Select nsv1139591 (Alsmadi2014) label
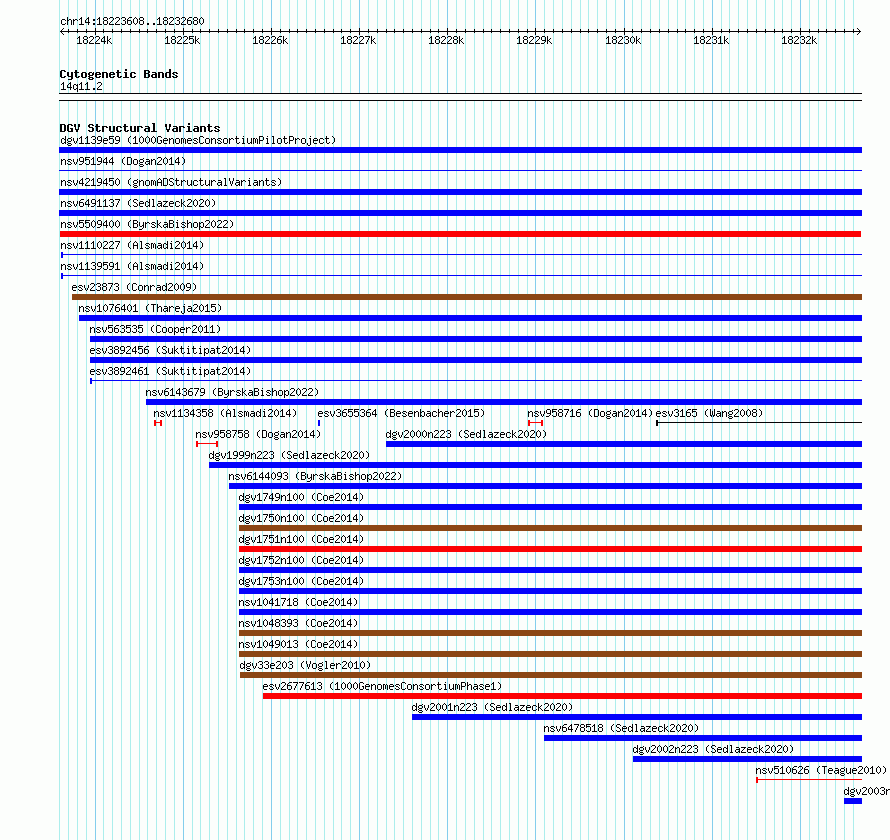The image size is (890, 840). coord(132,266)
